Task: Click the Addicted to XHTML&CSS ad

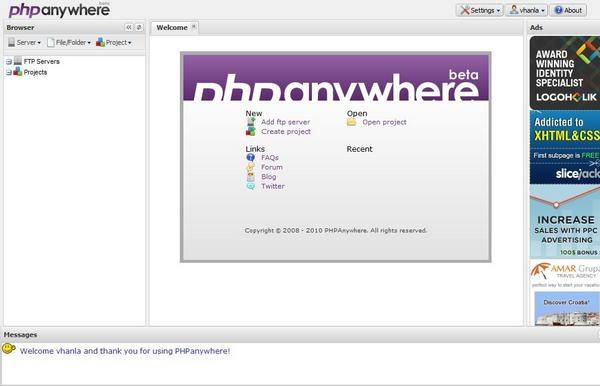Action: [565, 147]
